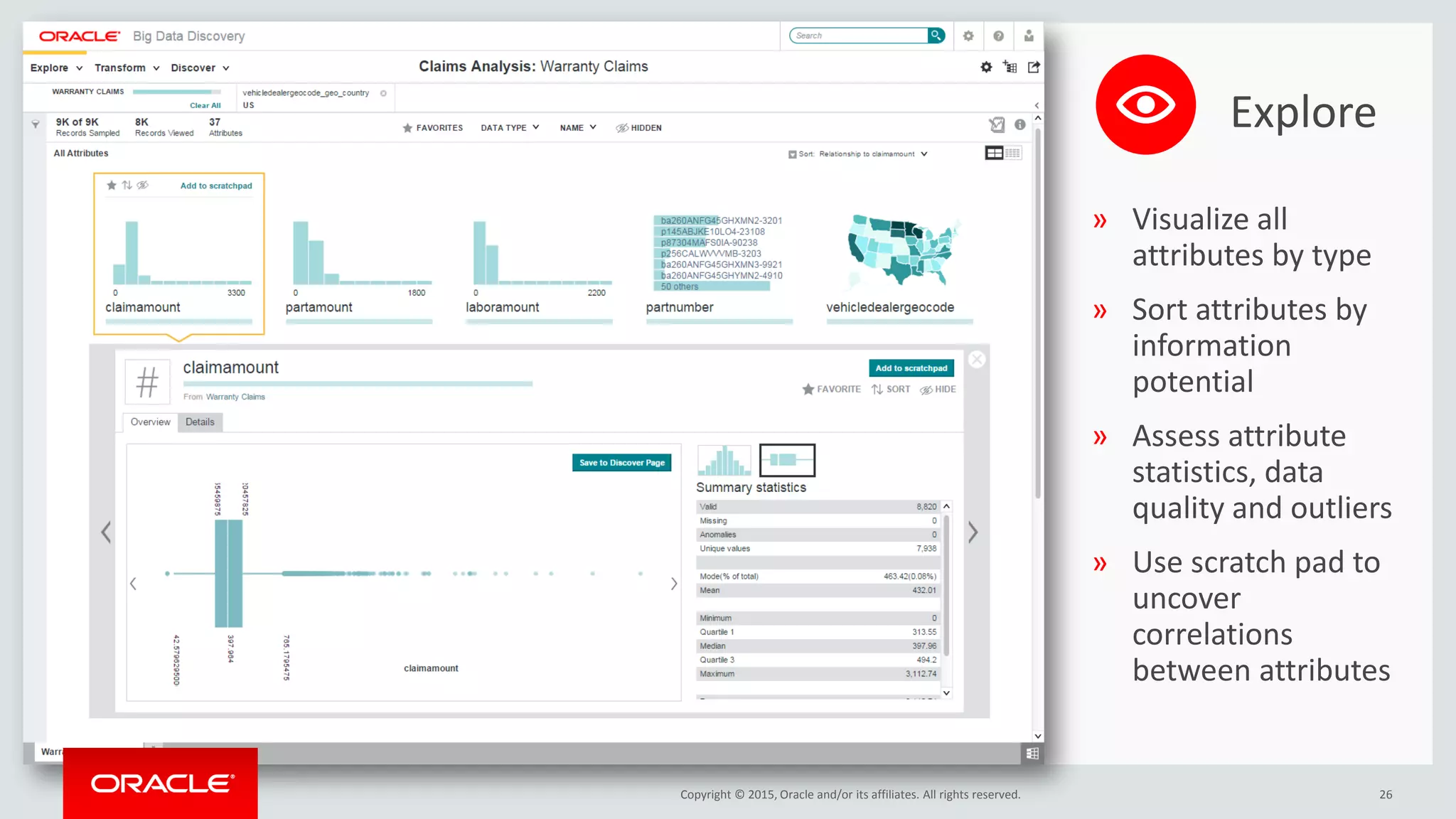The width and height of the screenshot is (1456, 819).
Task: Click the Median row in statistics
Action: pyautogui.click(x=818, y=646)
